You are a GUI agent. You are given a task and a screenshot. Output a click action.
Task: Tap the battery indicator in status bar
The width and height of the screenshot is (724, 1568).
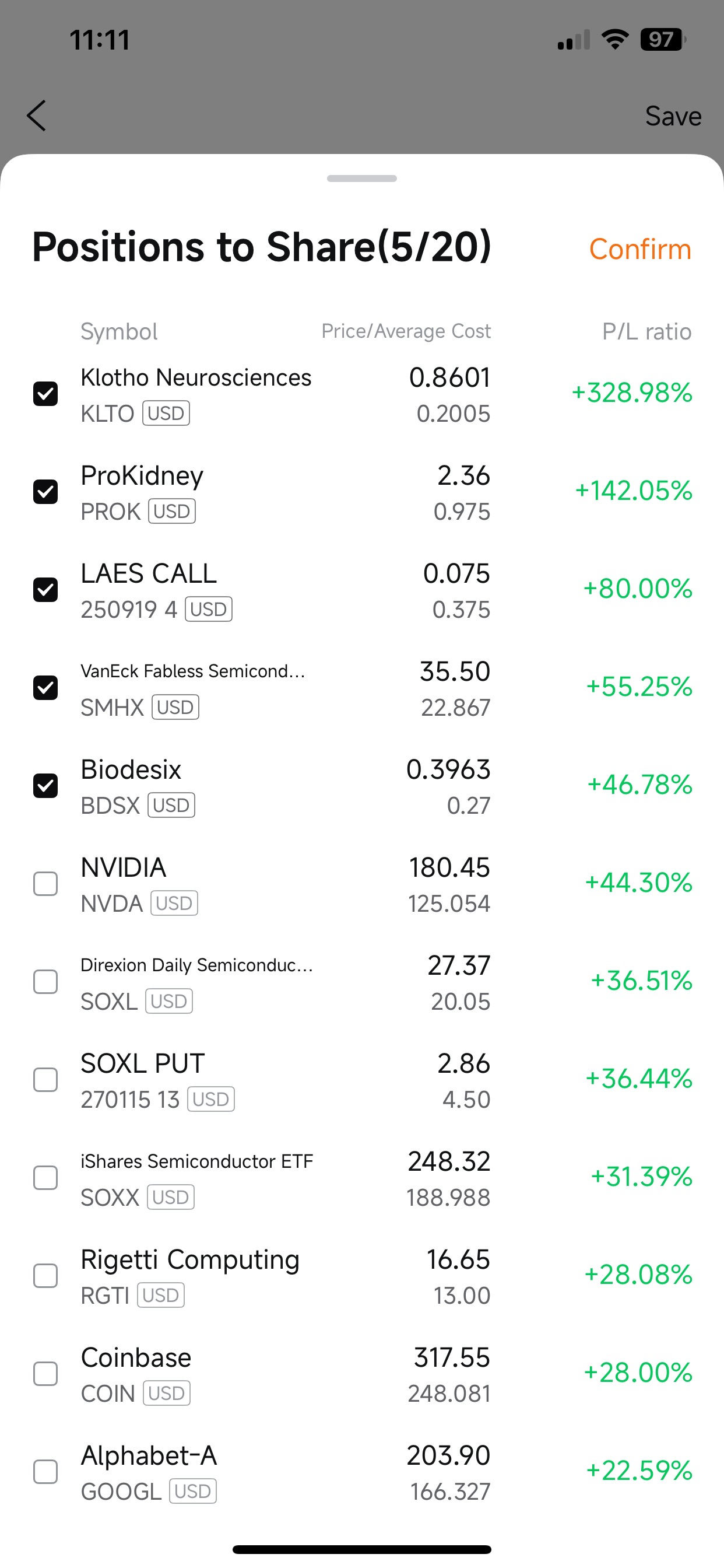pos(663,40)
